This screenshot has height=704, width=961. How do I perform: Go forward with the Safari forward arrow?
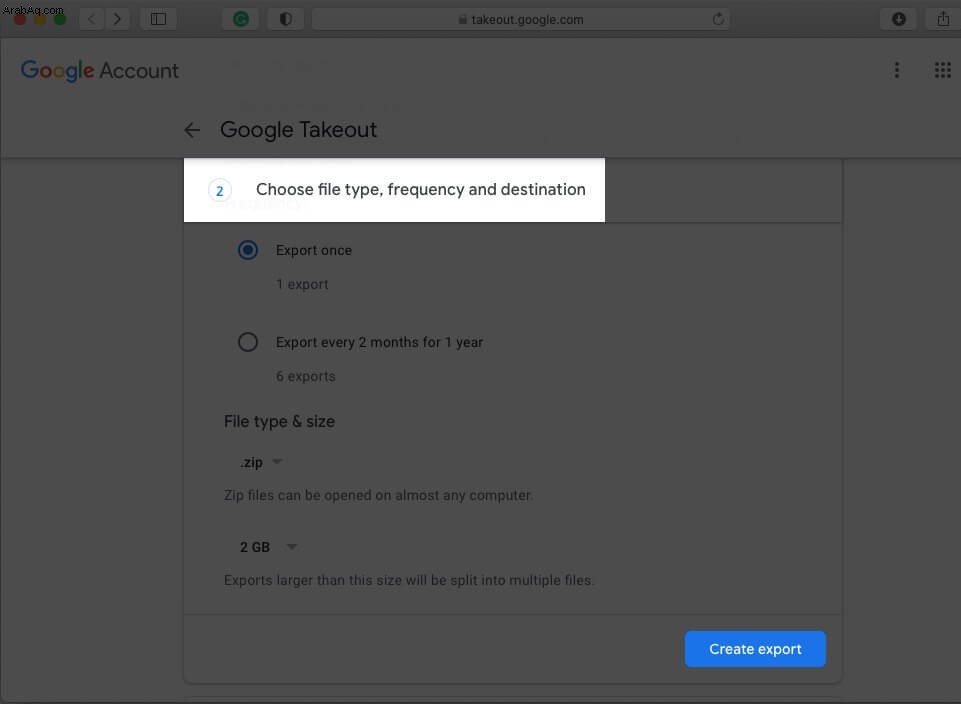117,19
